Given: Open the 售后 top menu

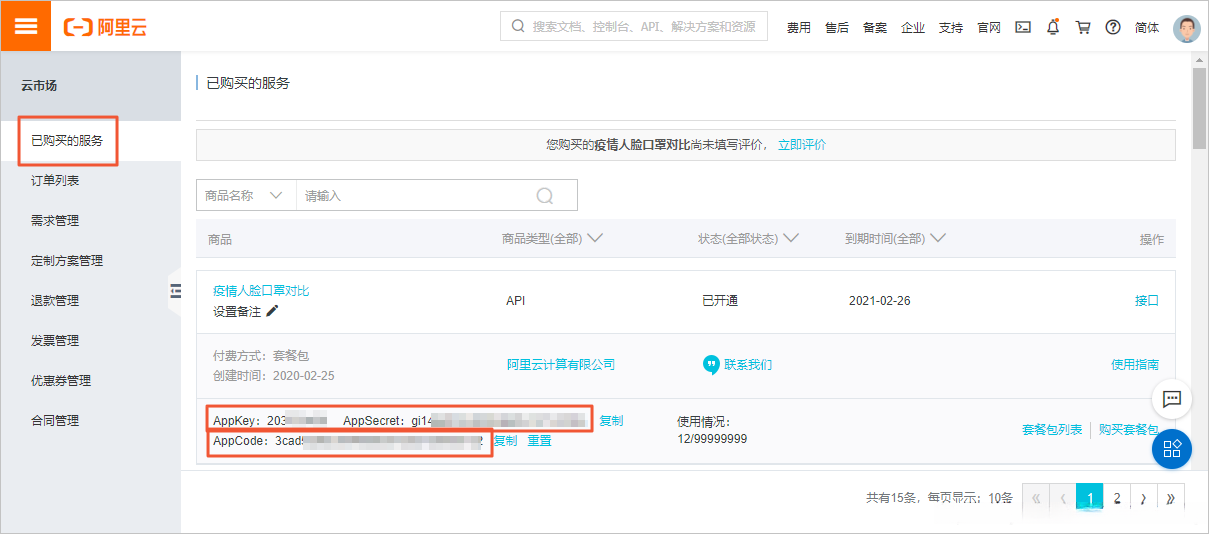Looking at the screenshot, I should 837,28.
